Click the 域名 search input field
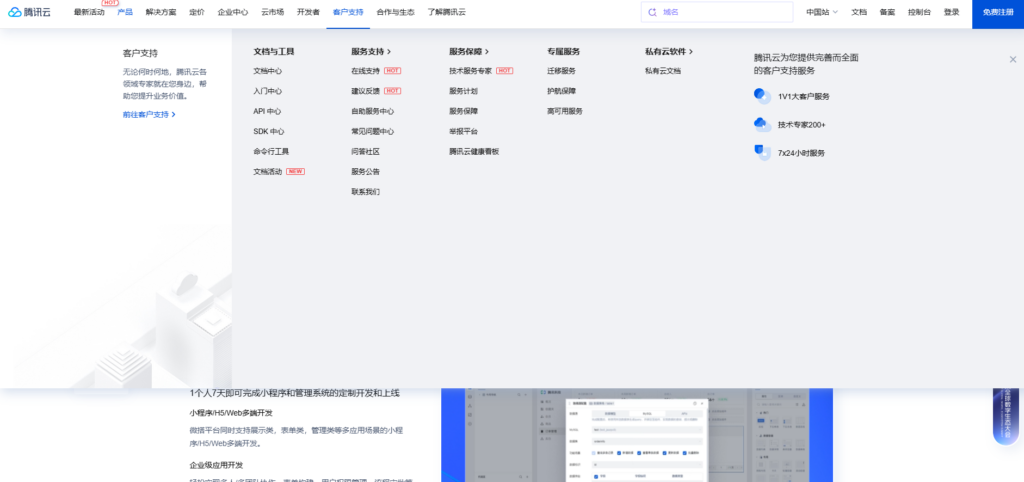The height and width of the screenshot is (482, 1024). 717,12
